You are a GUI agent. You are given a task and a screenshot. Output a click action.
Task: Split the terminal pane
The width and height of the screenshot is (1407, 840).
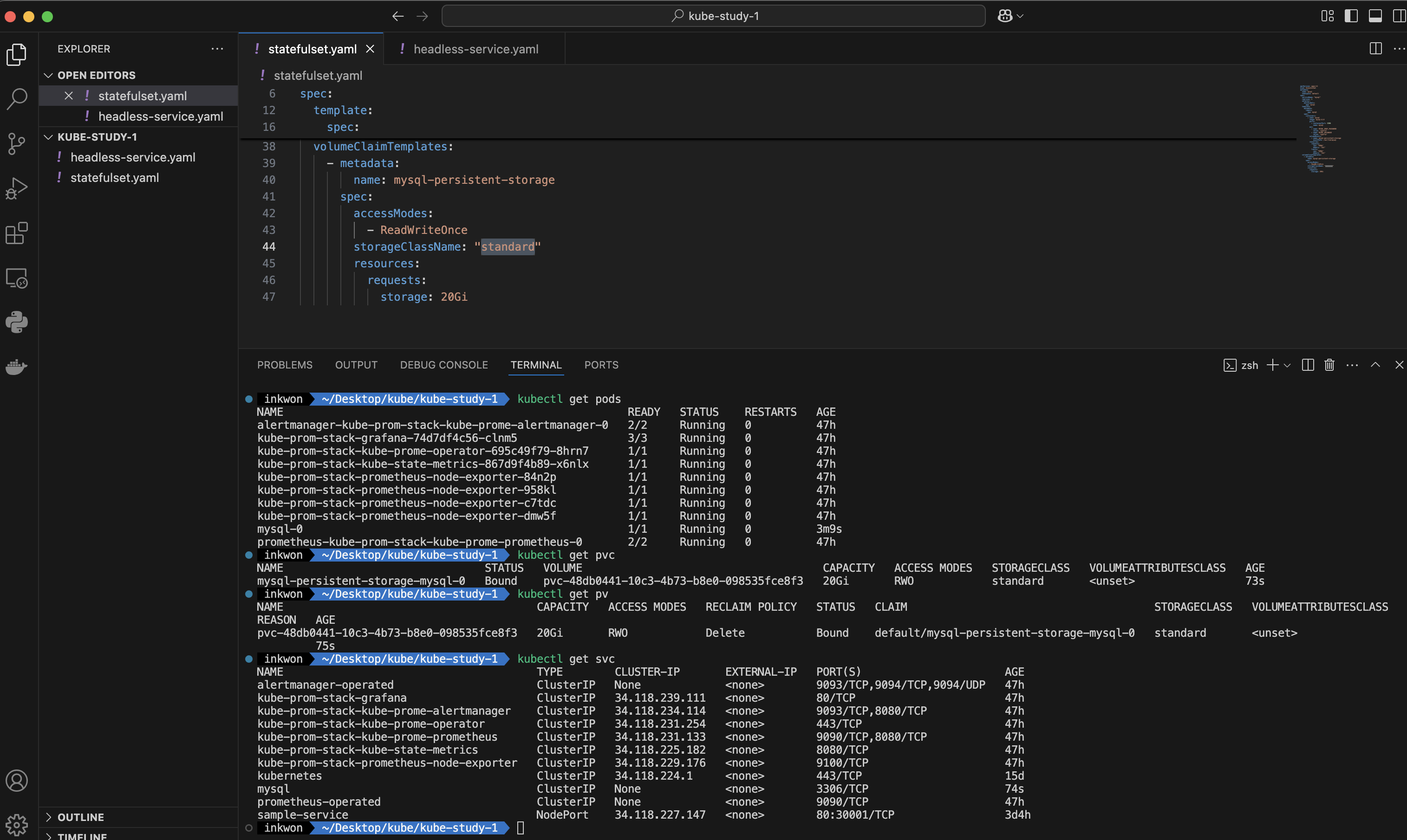click(1308, 365)
